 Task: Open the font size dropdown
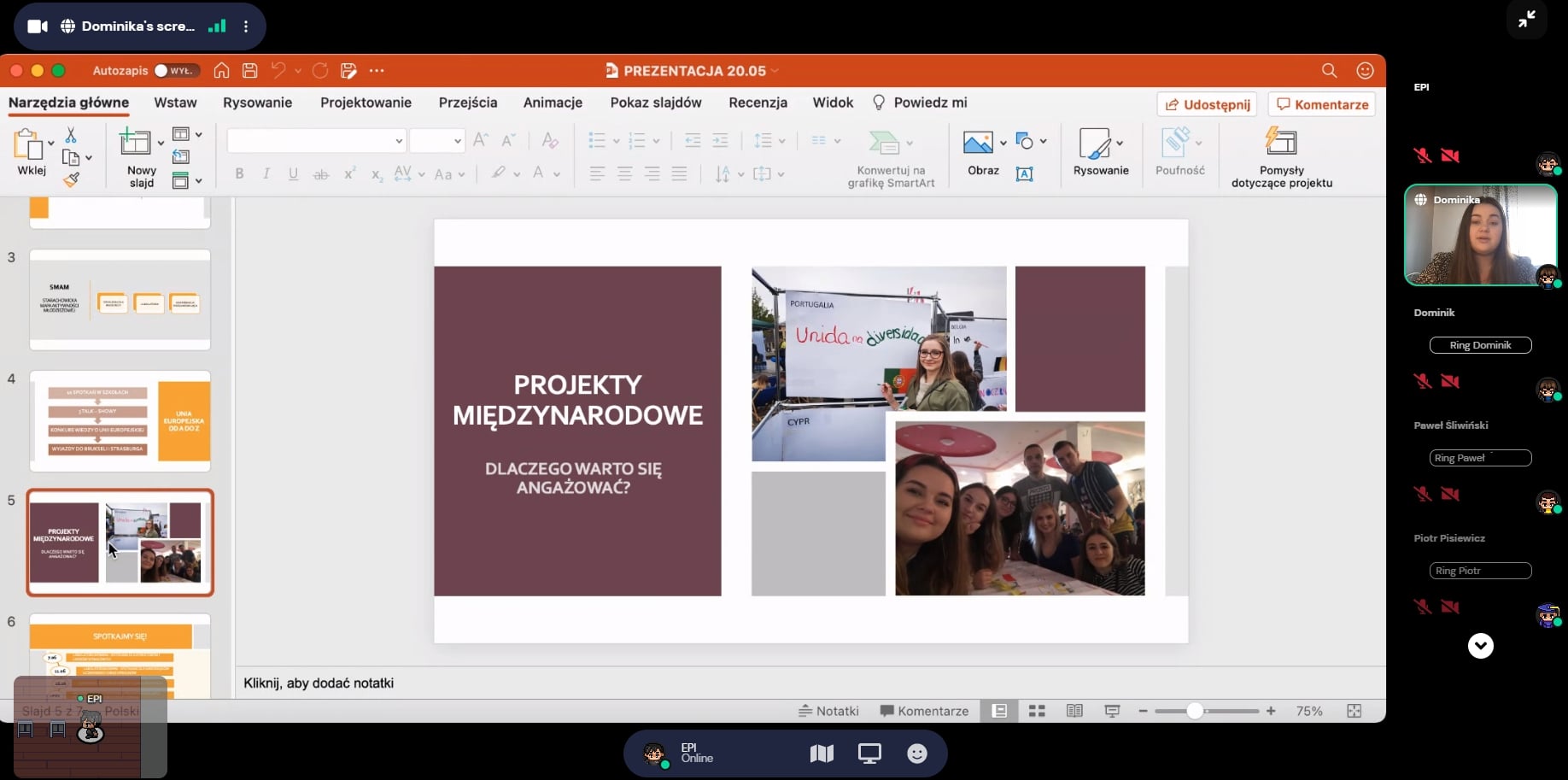[458, 141]
